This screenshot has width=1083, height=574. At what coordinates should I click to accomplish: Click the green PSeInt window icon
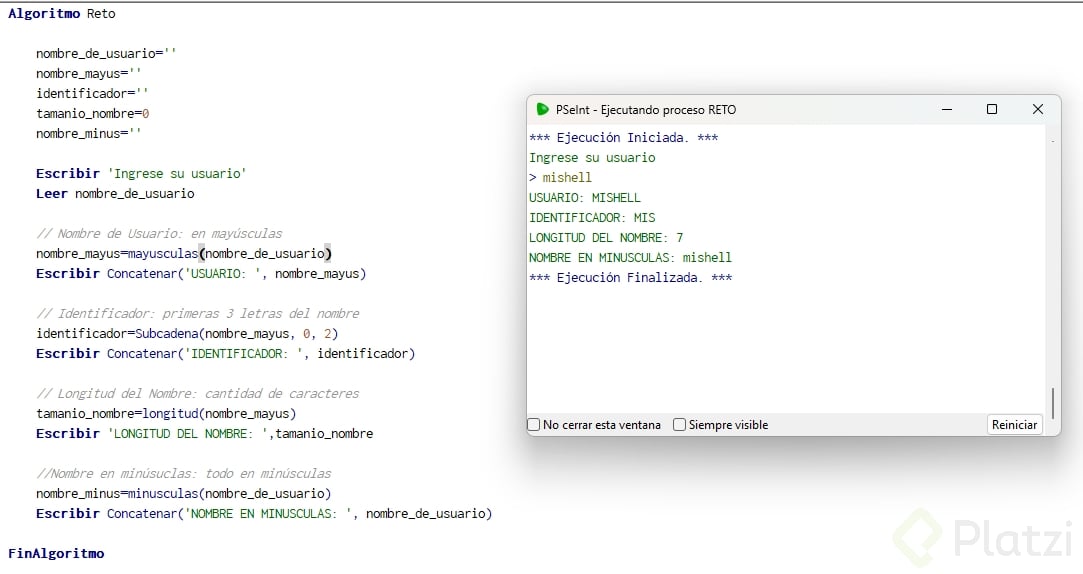pos(542,109)
